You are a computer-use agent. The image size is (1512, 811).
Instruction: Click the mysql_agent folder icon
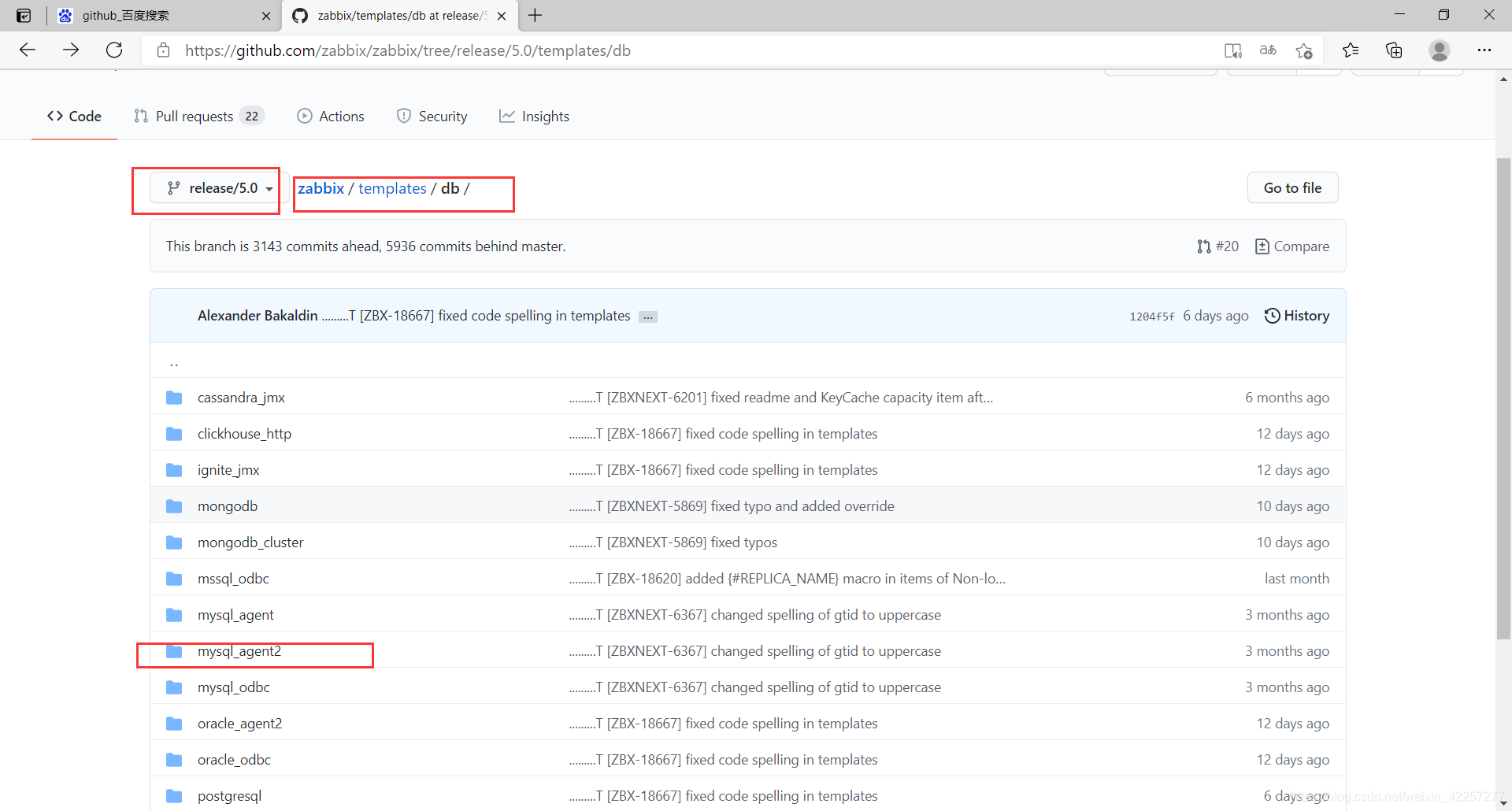[174, 615]
